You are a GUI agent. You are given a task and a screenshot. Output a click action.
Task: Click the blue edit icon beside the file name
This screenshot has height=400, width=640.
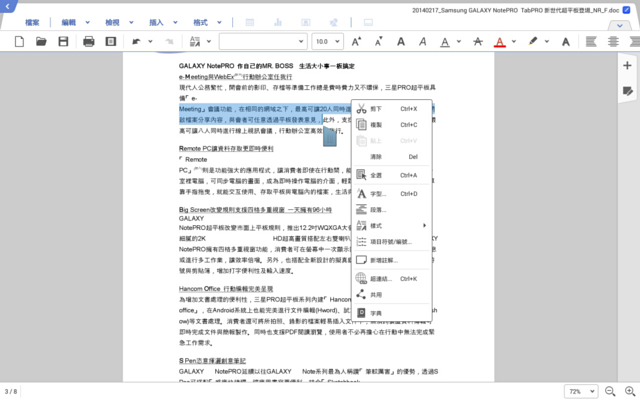coord(627,10)
